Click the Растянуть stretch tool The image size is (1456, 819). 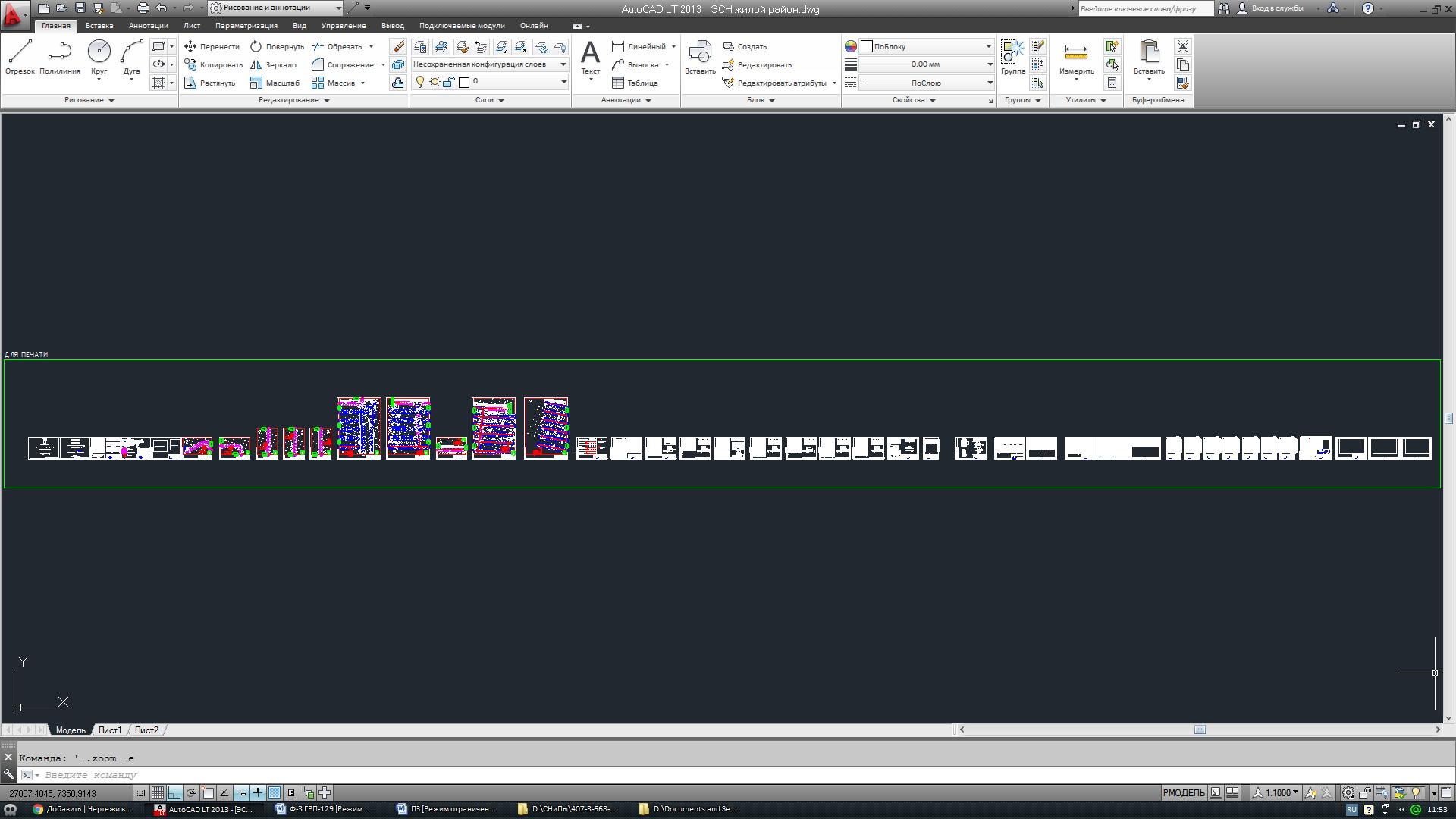(209, 83)
